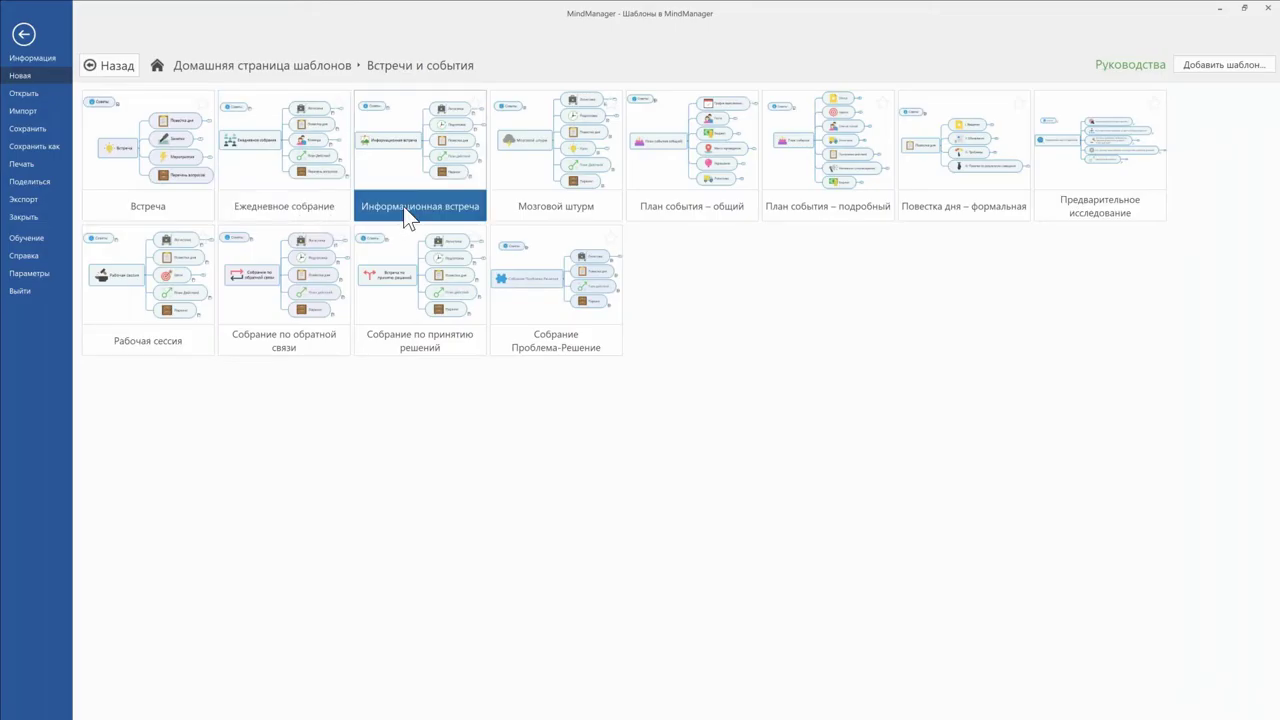Image resolution: width=1280 pixels, height=720 pixels.
Task: Select Мозговой штурм template thumbnail
Action: pyautogui.click(x=556, y=140)
